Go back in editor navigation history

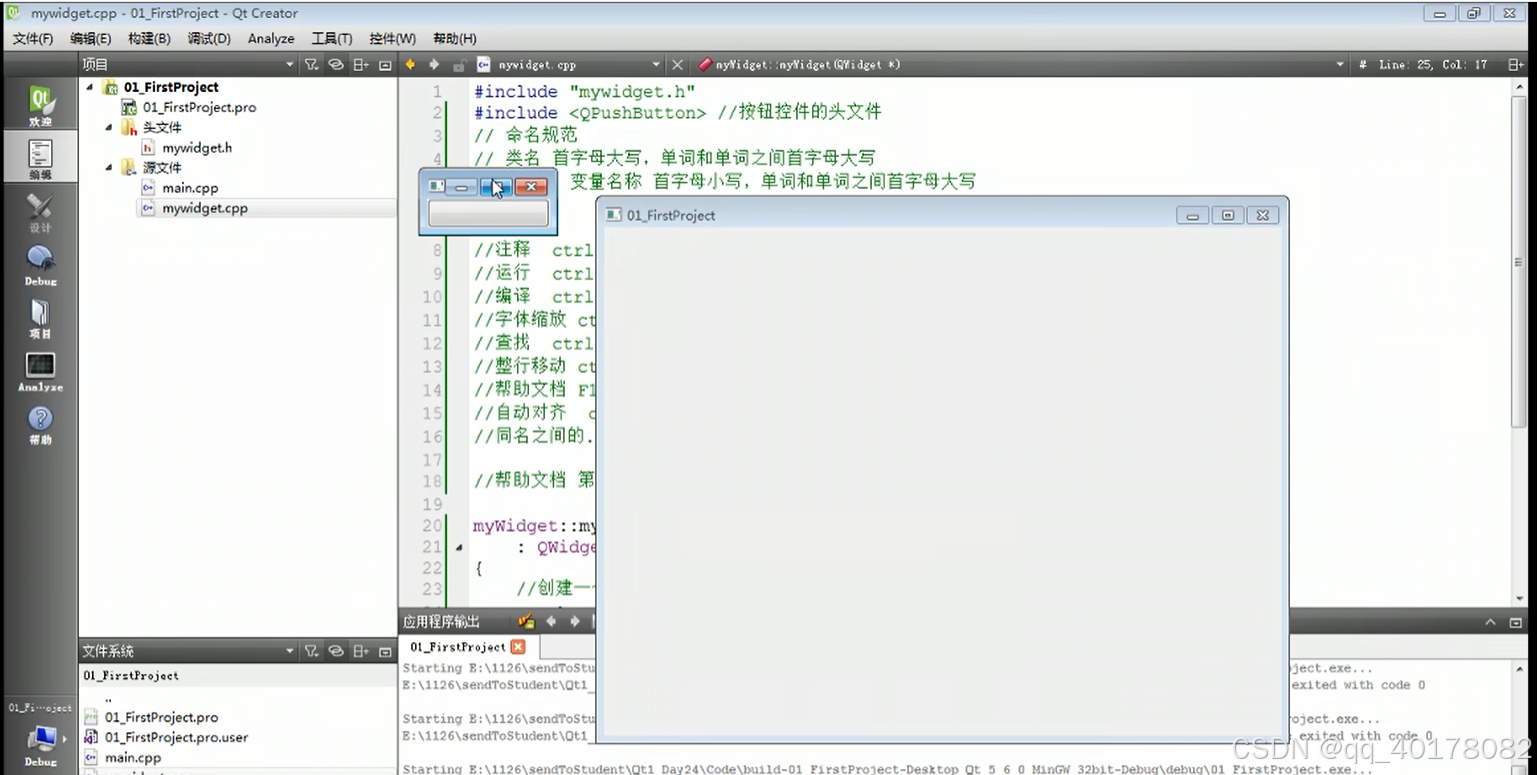tap(410, 64)
